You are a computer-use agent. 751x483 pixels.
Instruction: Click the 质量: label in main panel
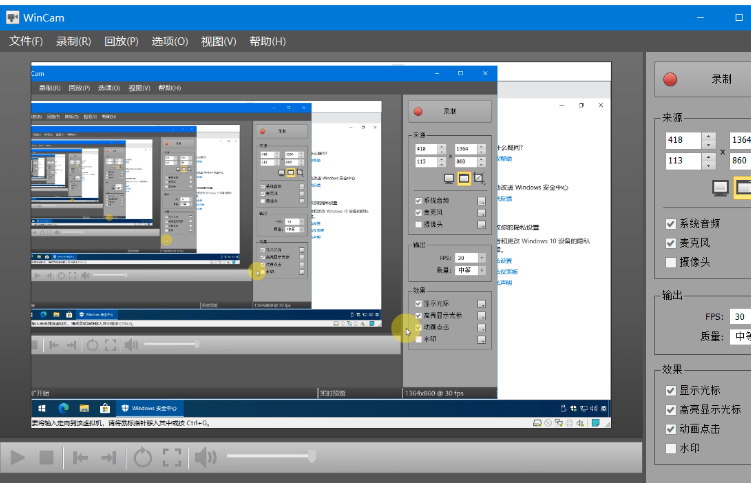point(712,336)
